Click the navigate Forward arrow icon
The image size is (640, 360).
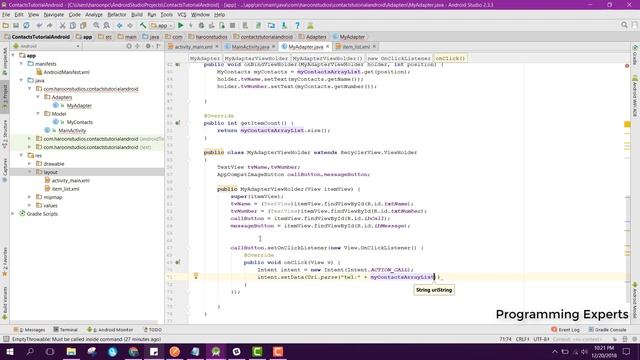pyautogui.click(x=130, y=25)
